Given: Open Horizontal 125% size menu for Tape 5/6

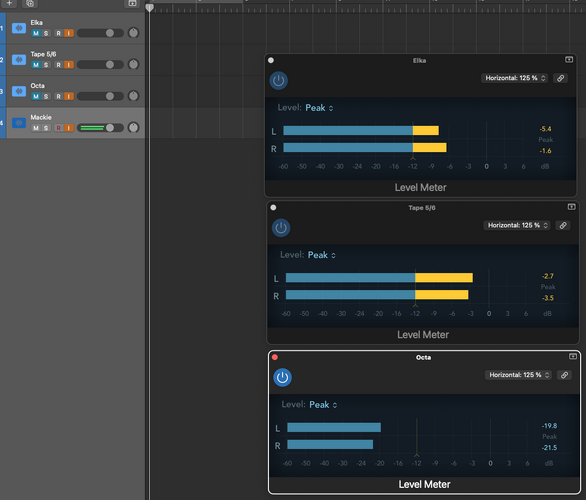Looking at the screenshot, I should click(517, 225).
